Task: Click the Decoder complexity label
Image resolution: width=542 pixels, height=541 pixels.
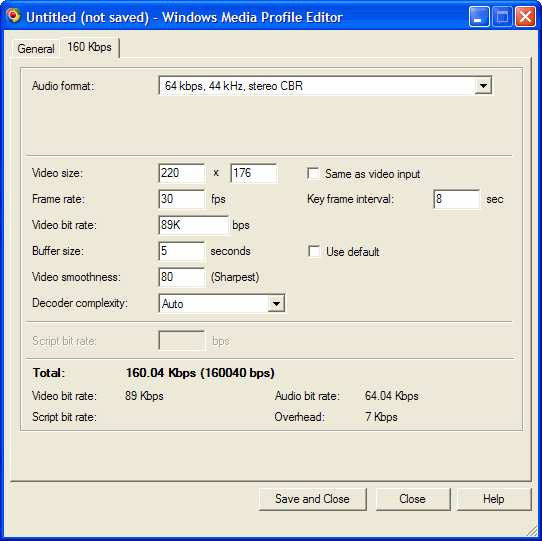Action: click(80, 304)
